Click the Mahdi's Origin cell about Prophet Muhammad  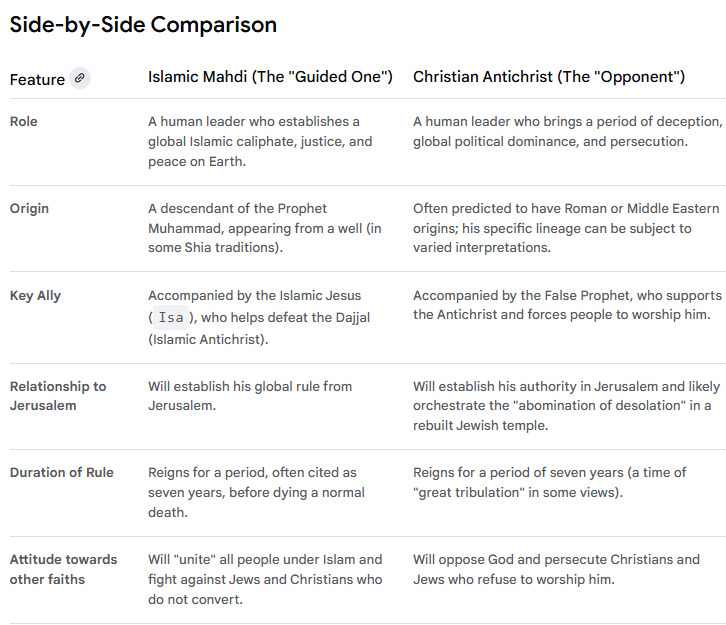[265, 228]
